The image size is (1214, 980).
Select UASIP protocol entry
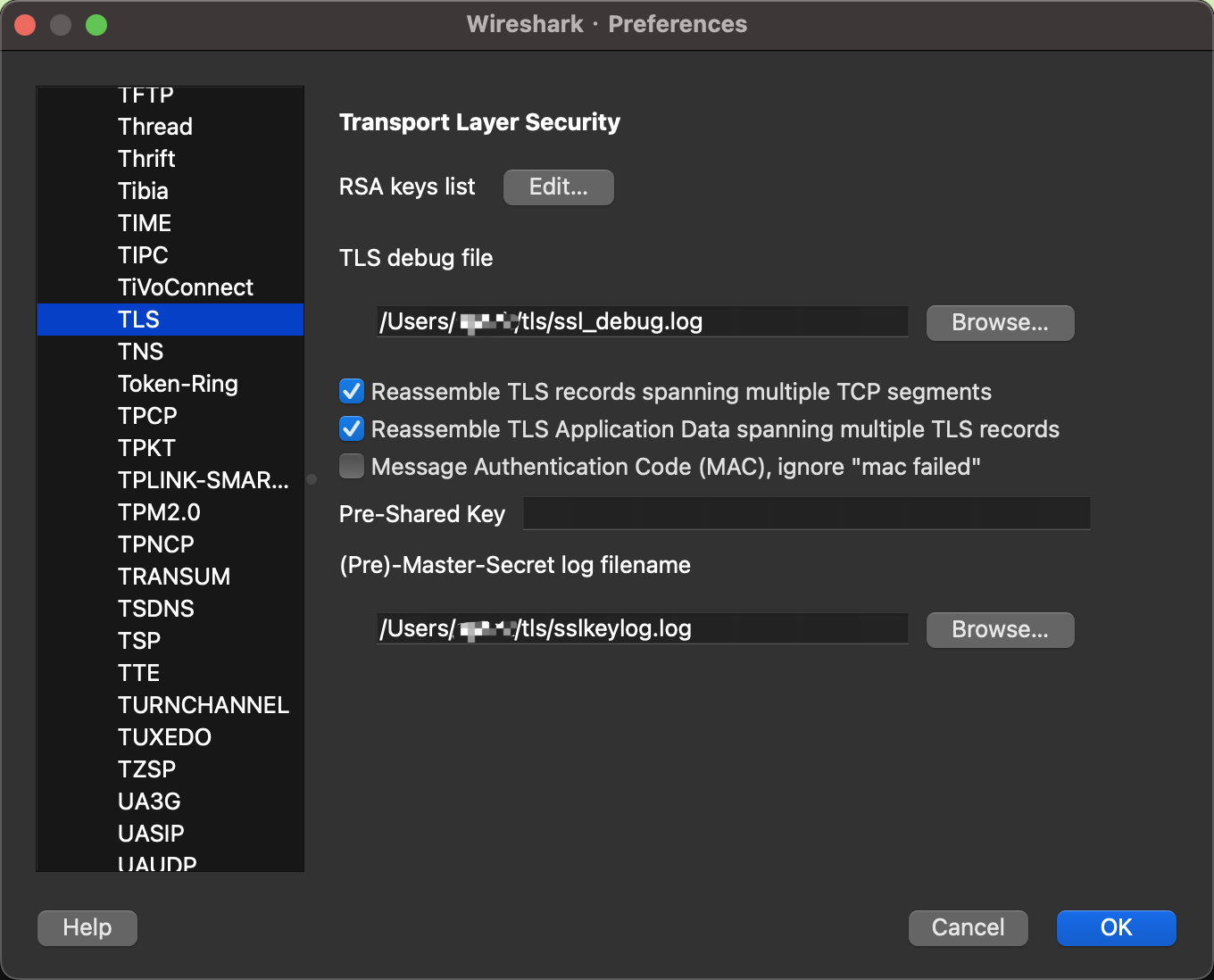170,834
